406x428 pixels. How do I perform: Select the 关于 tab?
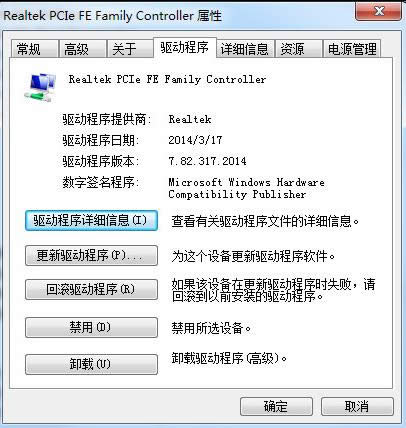click(130, 49)
